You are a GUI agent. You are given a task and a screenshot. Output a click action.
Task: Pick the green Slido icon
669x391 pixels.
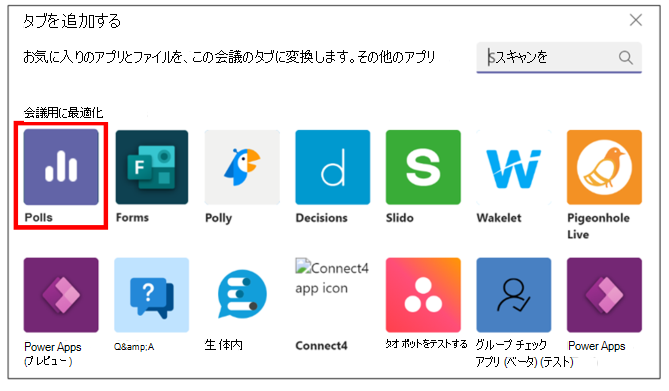423,167
